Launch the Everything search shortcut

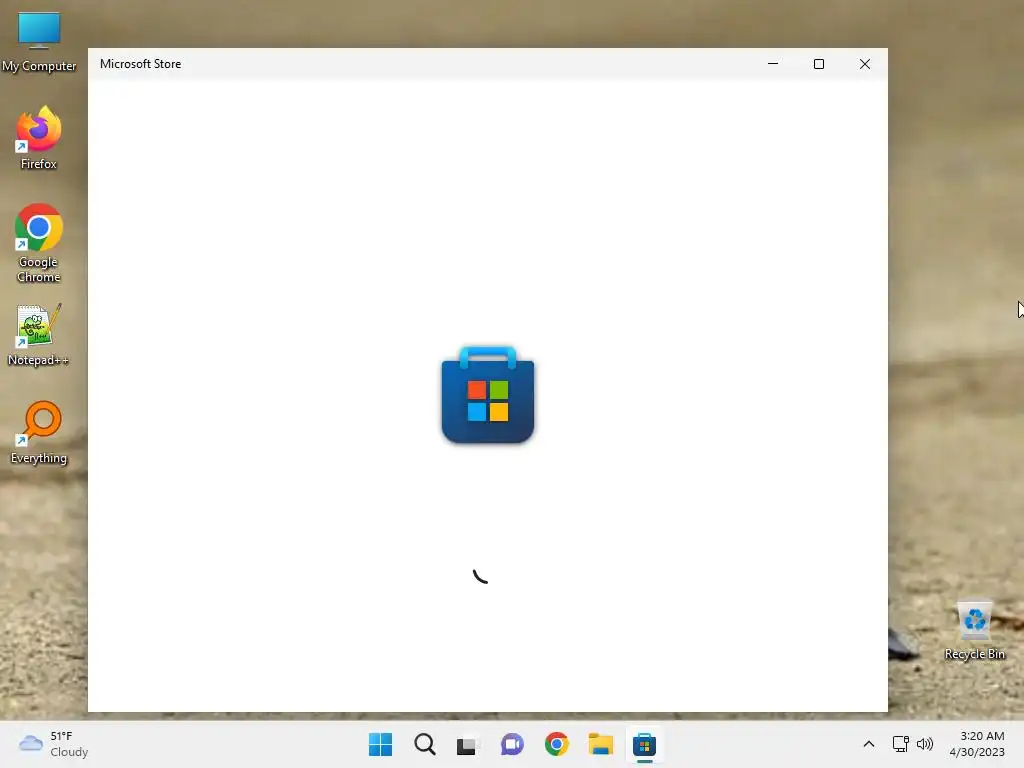pos(39,432)
